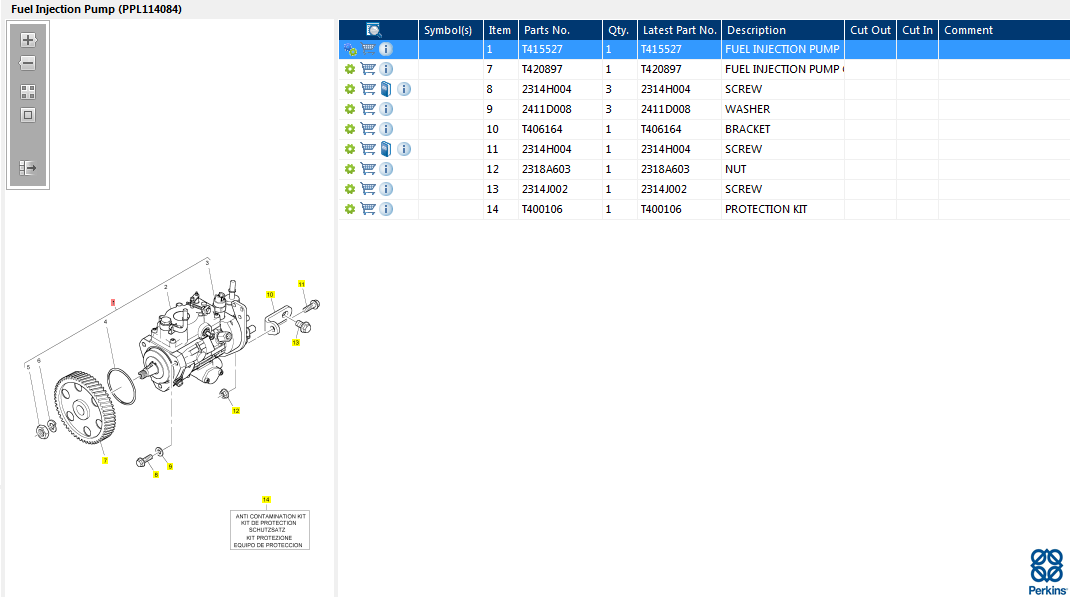1070x597 pixels.
Task: Add the BRACKET T406164 to shopping cart
Action: 368,129
